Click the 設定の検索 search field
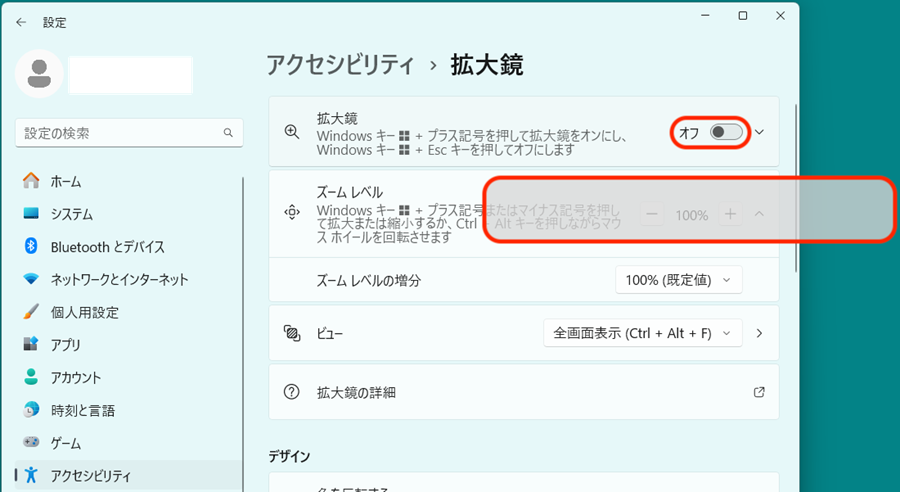 pos(118,133)
